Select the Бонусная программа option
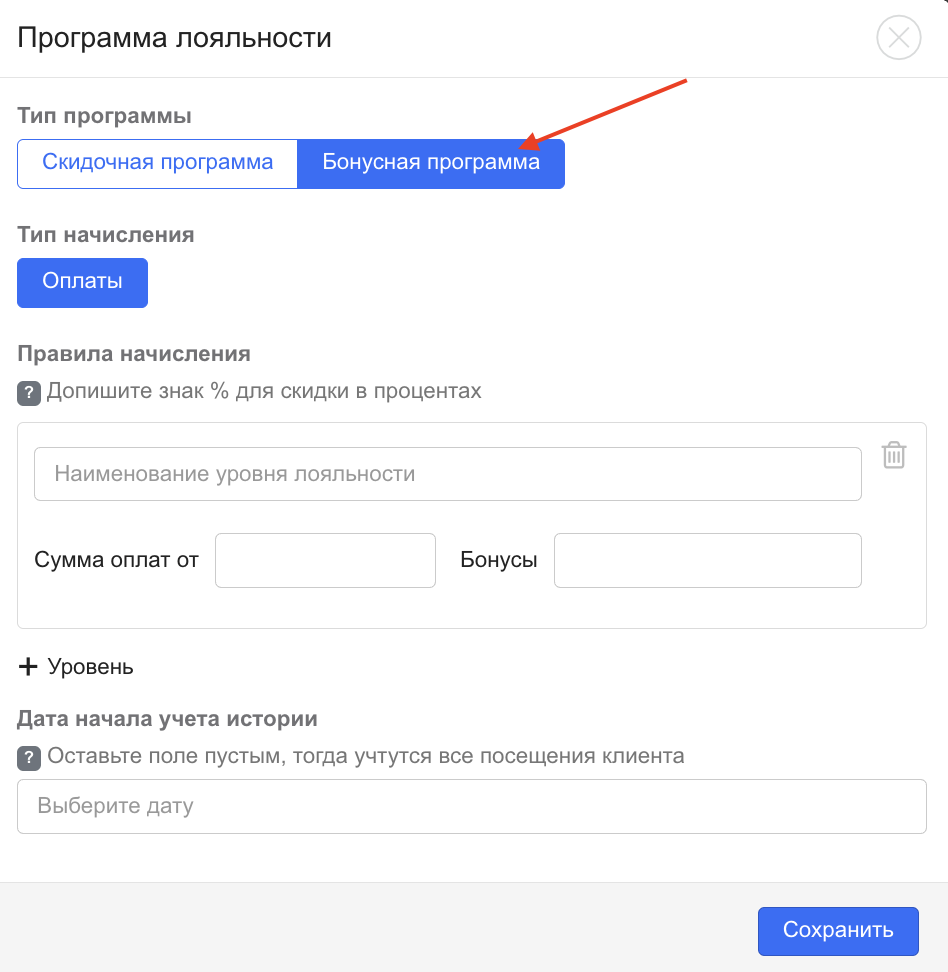 [x=431, y=163]
